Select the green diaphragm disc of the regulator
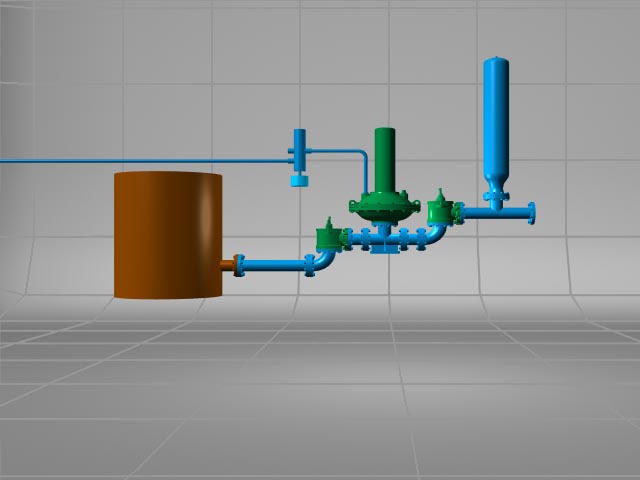Image resolution: width=640 pixels, height=480 pixels. (385, 207)
